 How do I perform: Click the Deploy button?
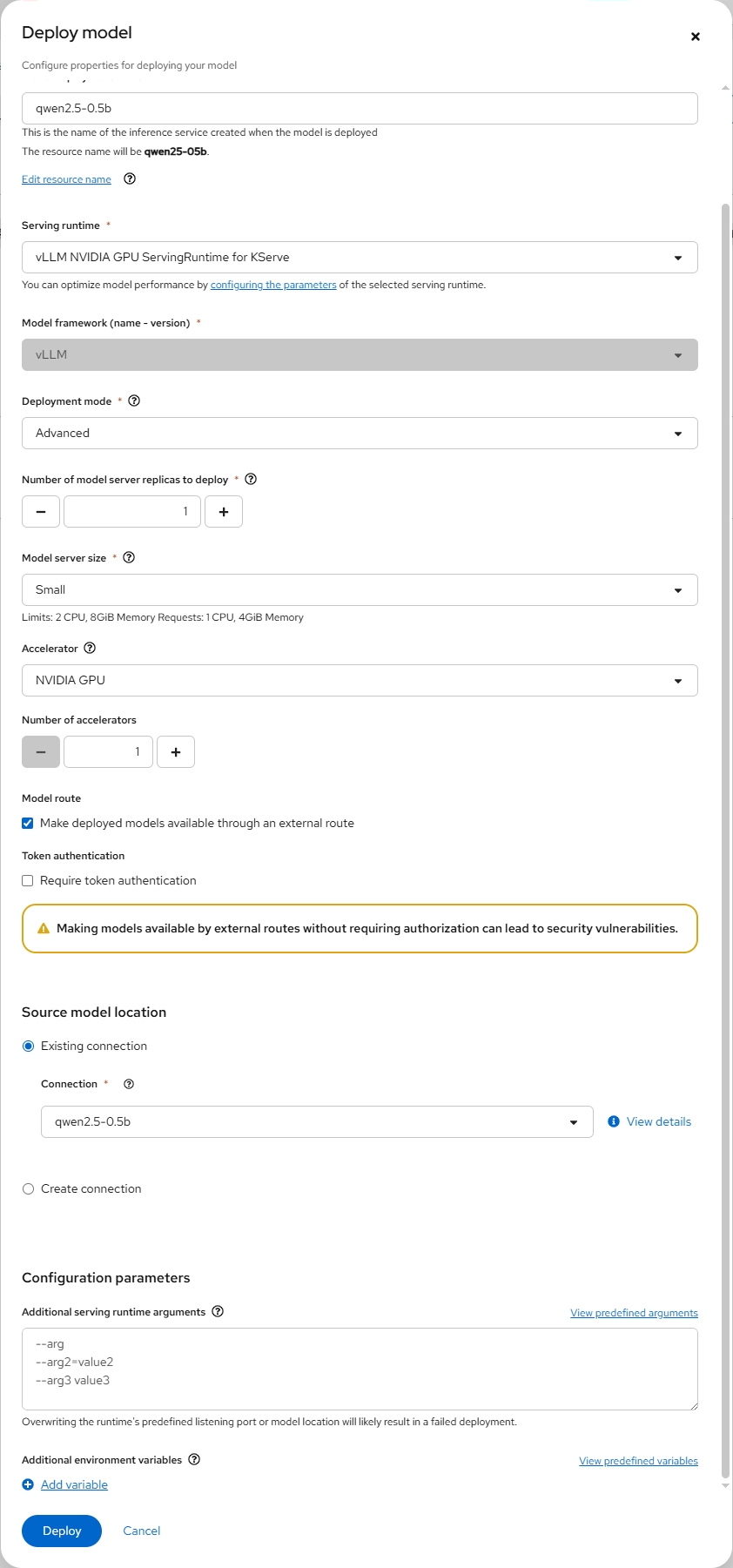click(x=62, y=1531)
